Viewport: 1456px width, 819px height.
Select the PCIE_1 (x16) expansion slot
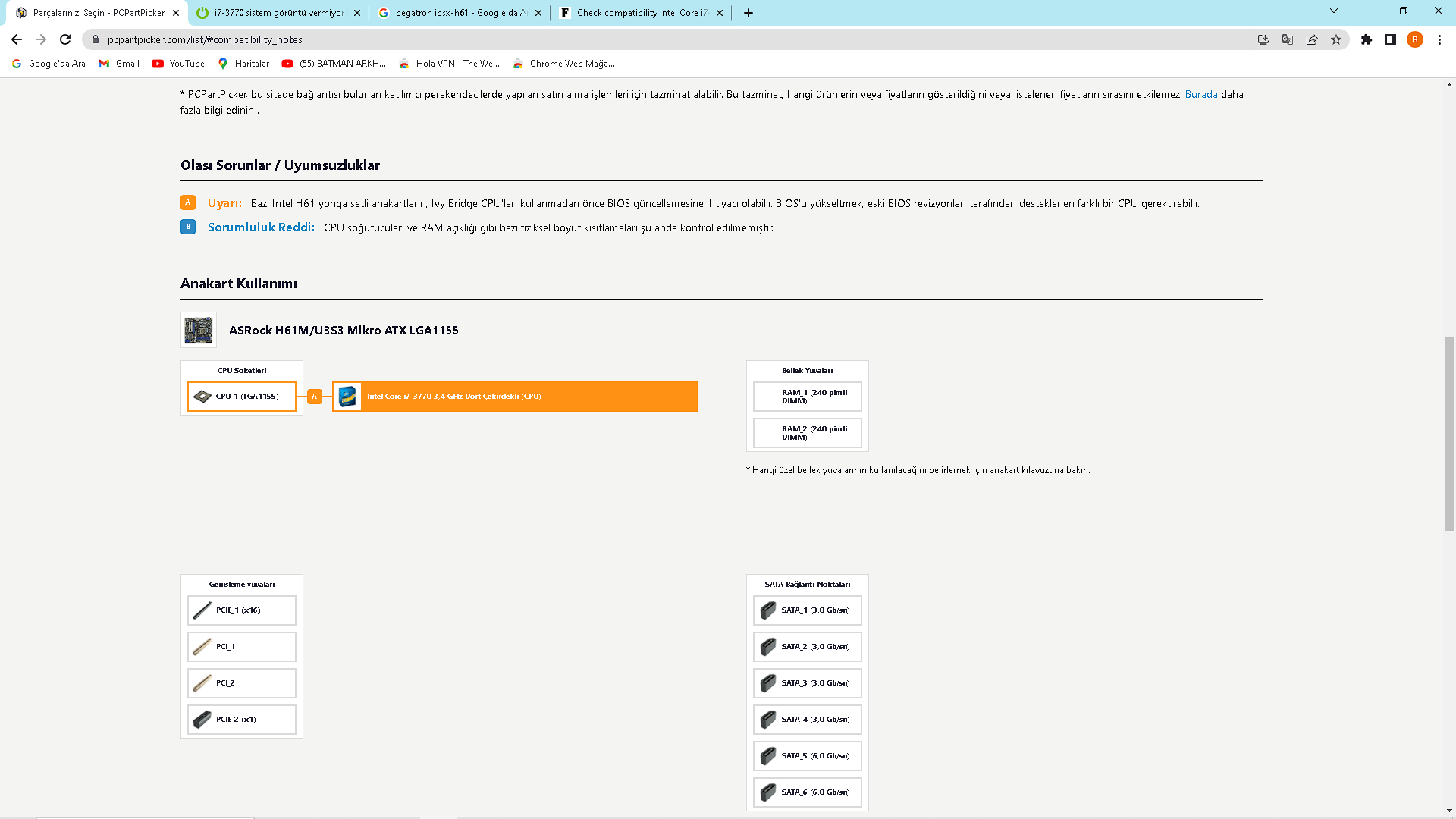click(x=242, y=610)
